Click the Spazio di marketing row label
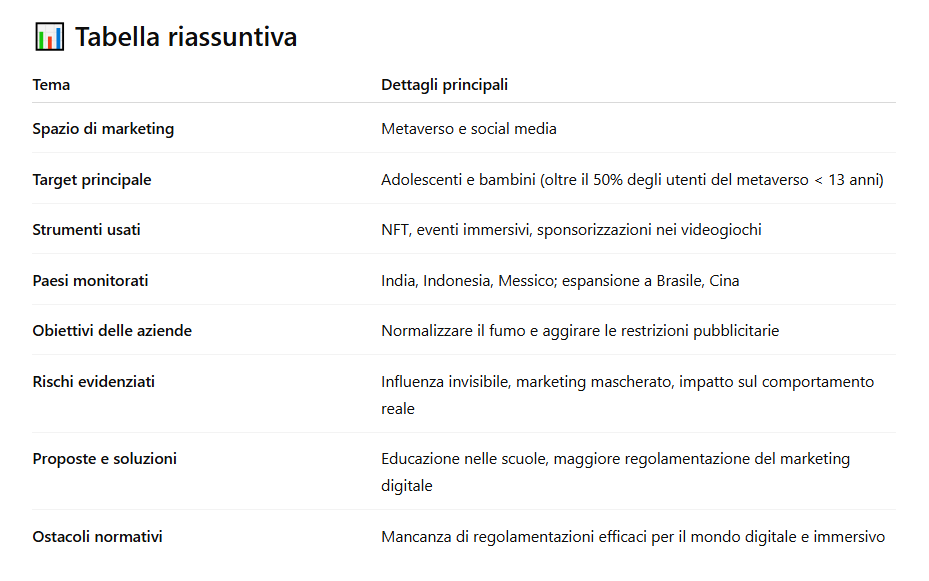929x581 pixels. tap(103, 129)
